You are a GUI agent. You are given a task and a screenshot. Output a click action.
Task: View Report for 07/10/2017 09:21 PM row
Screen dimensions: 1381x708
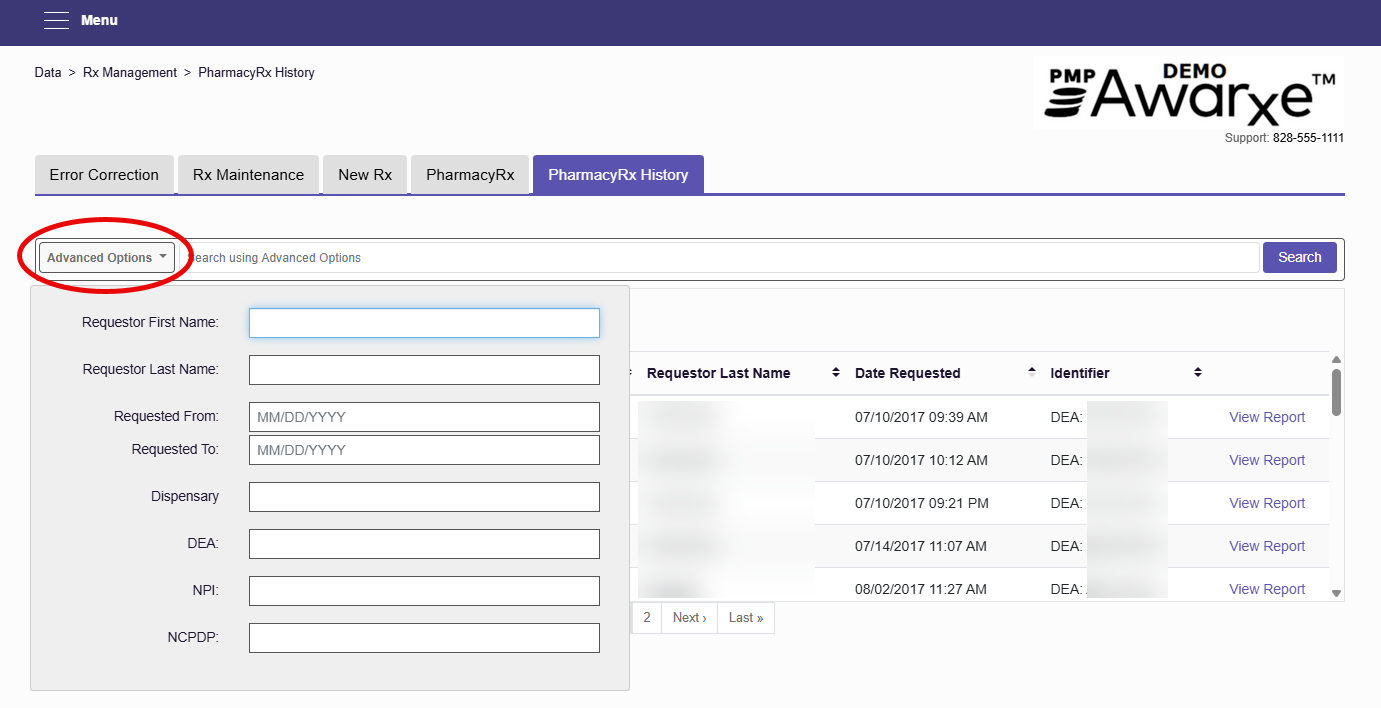pos(1267,503)
